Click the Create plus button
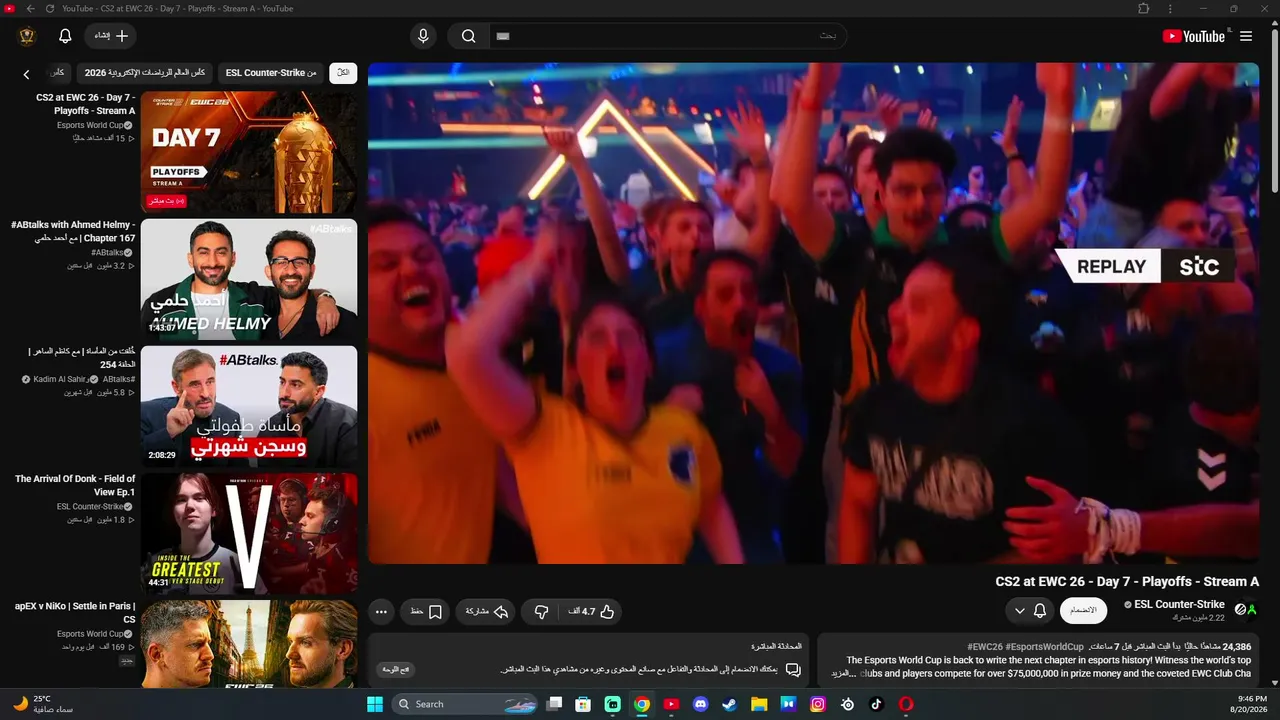The height and width of the screenshot is (720, 1280). 110,36
